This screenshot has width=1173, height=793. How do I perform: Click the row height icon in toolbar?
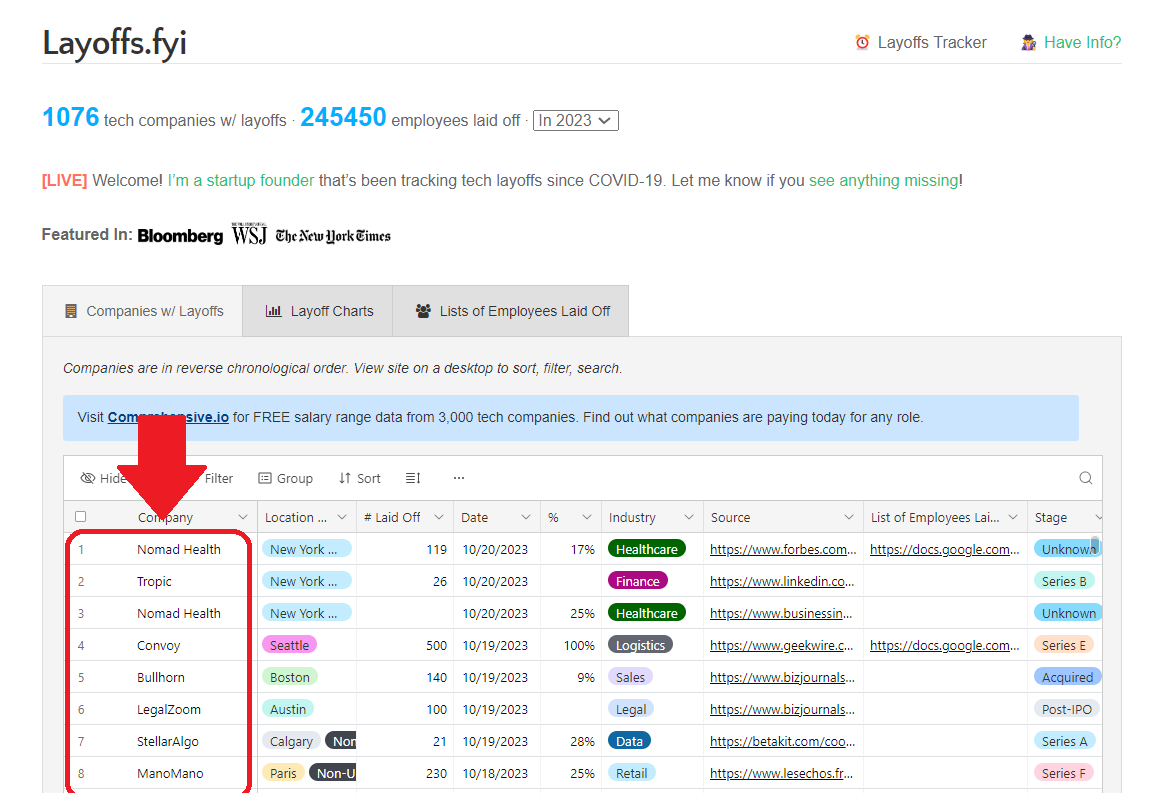tap(413, 478)
